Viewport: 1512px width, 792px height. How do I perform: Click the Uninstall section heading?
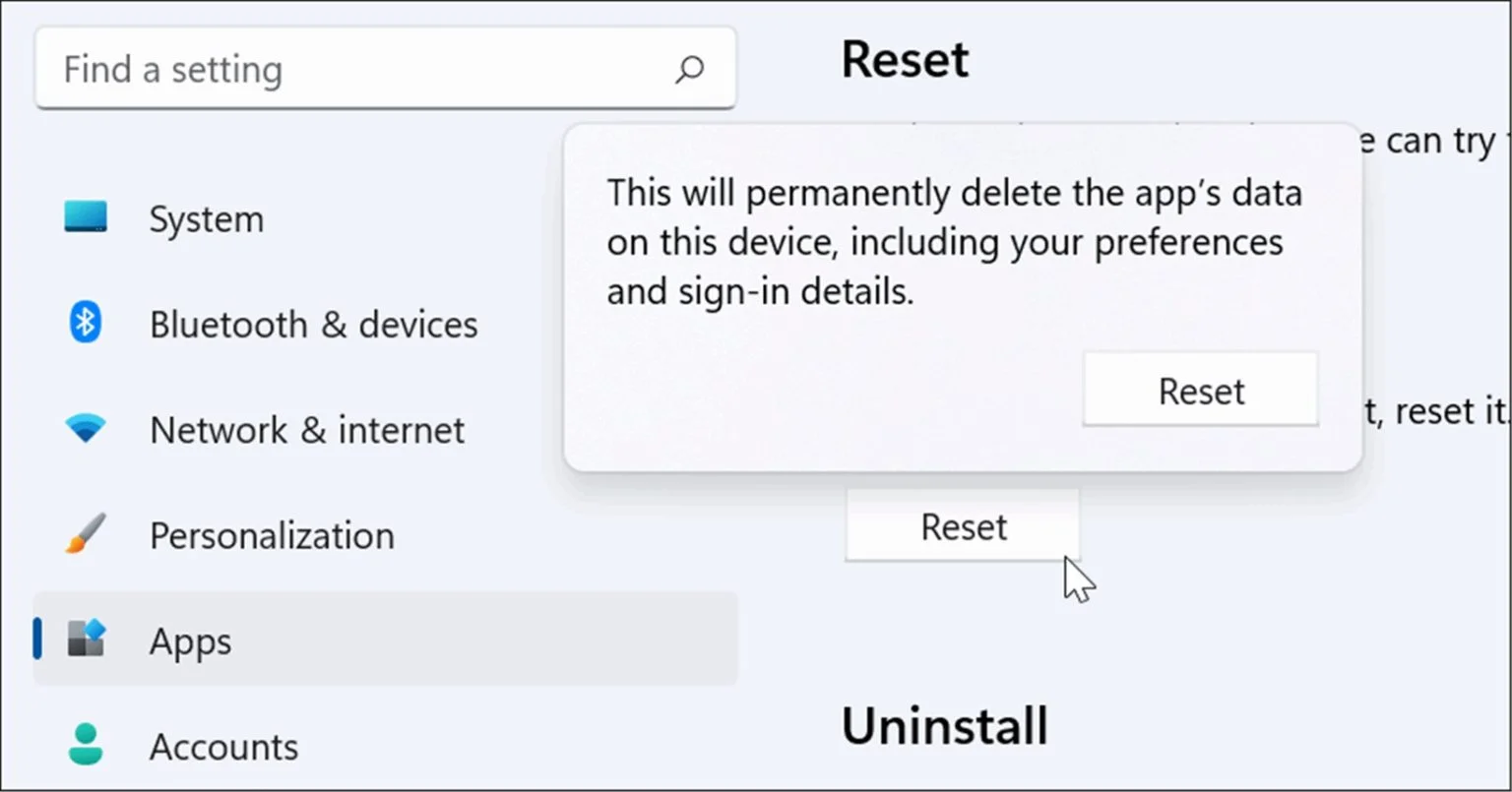944,725
